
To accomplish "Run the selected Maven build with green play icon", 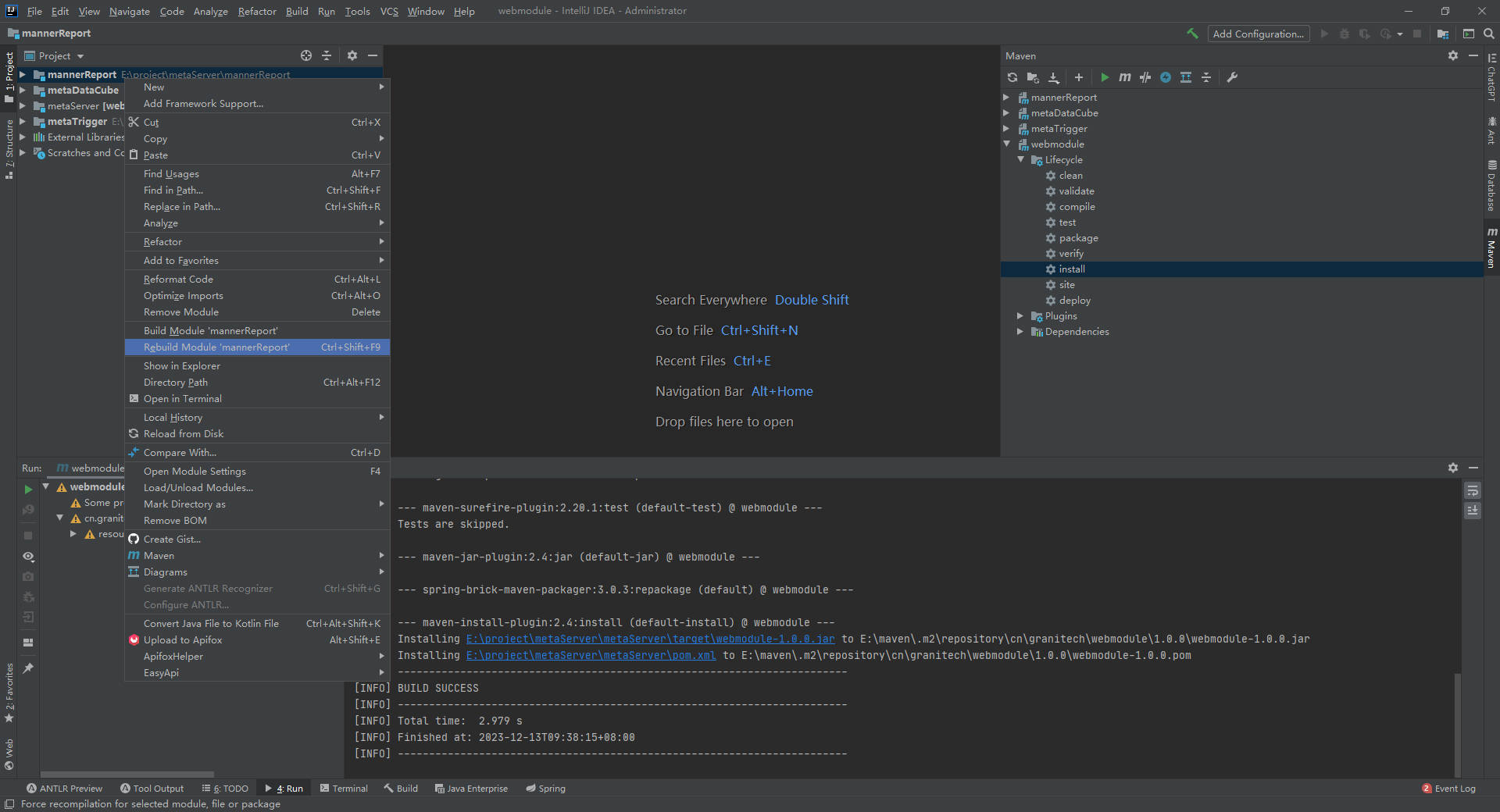I will coord(1105,77).
